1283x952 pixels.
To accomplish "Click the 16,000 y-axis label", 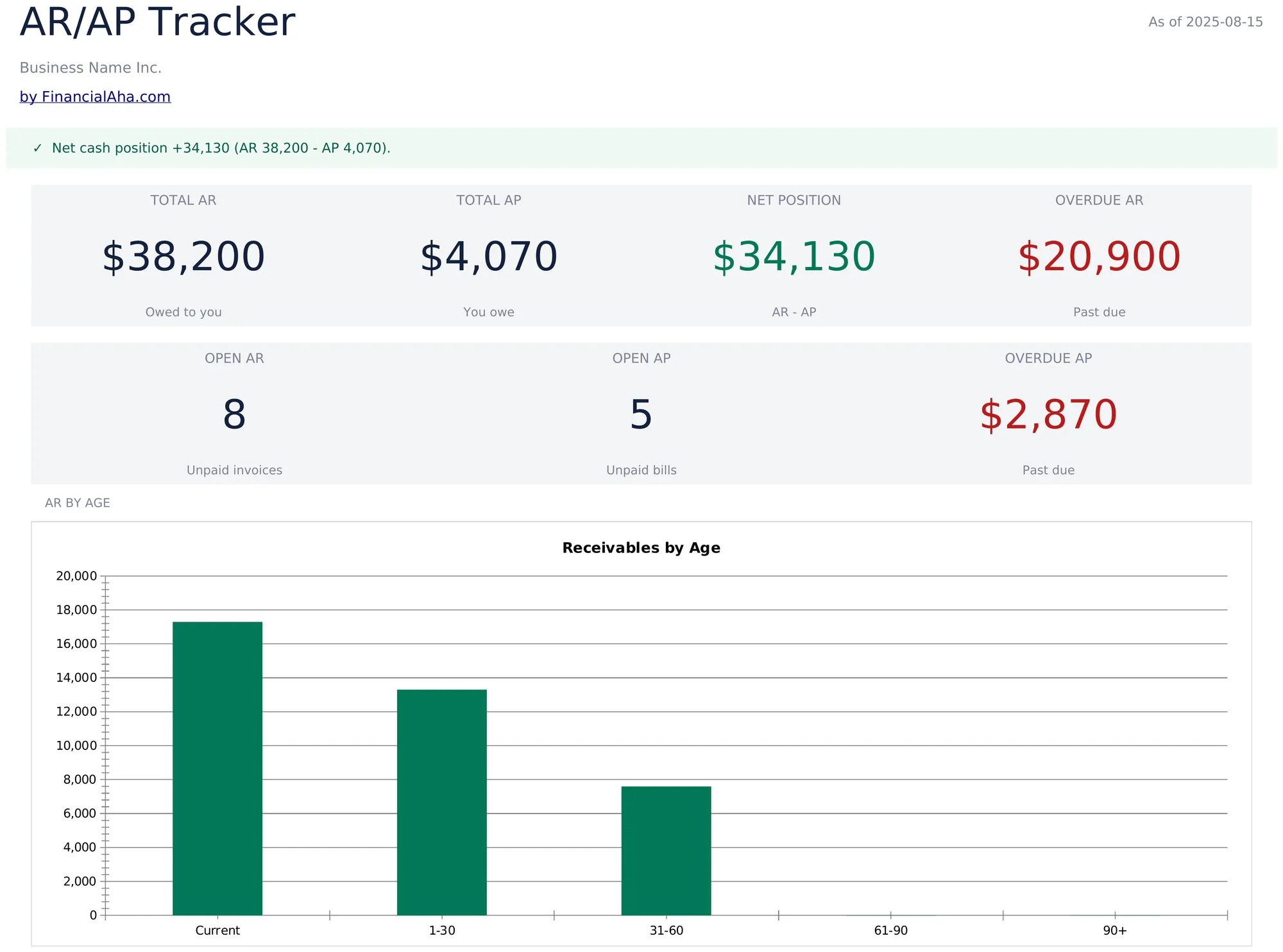I will click(76, 644).
